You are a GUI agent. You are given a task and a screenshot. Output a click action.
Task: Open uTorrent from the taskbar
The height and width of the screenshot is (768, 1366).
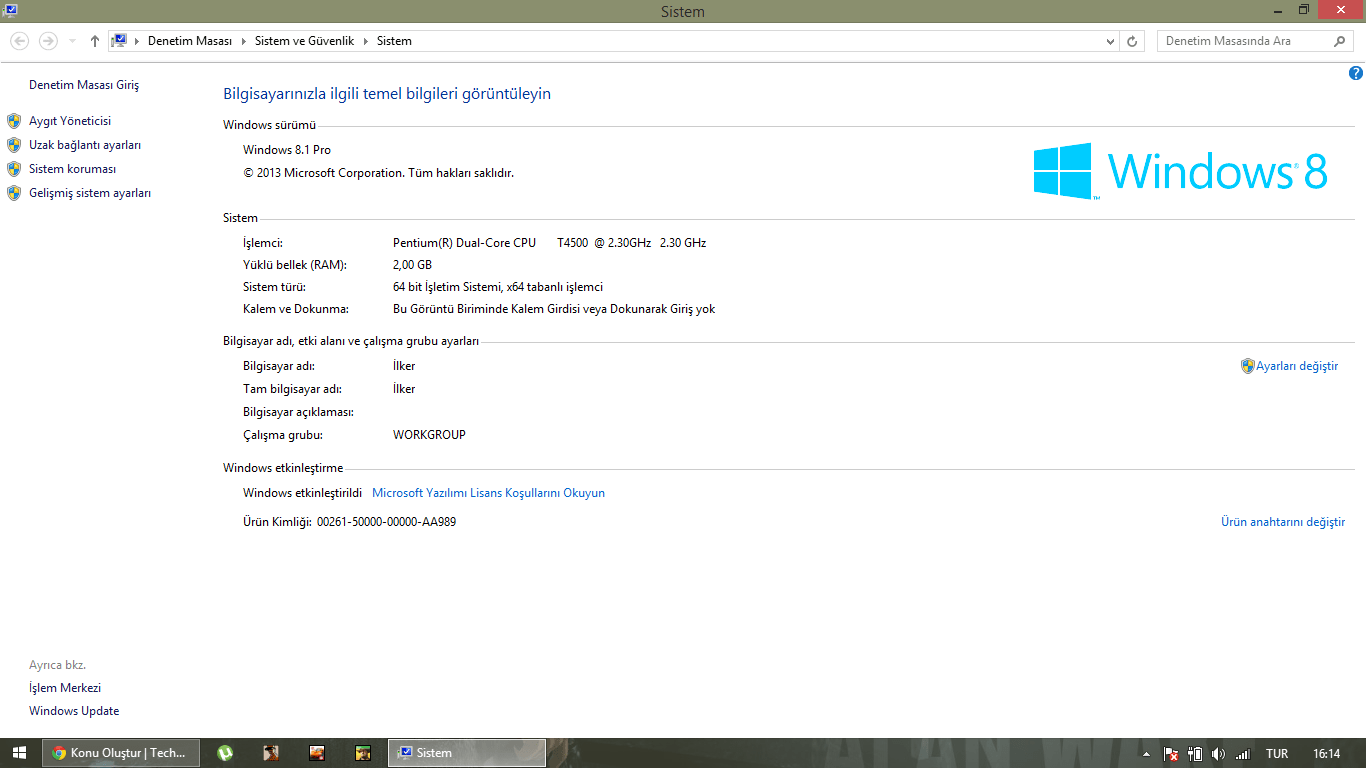tap(225, 753)
